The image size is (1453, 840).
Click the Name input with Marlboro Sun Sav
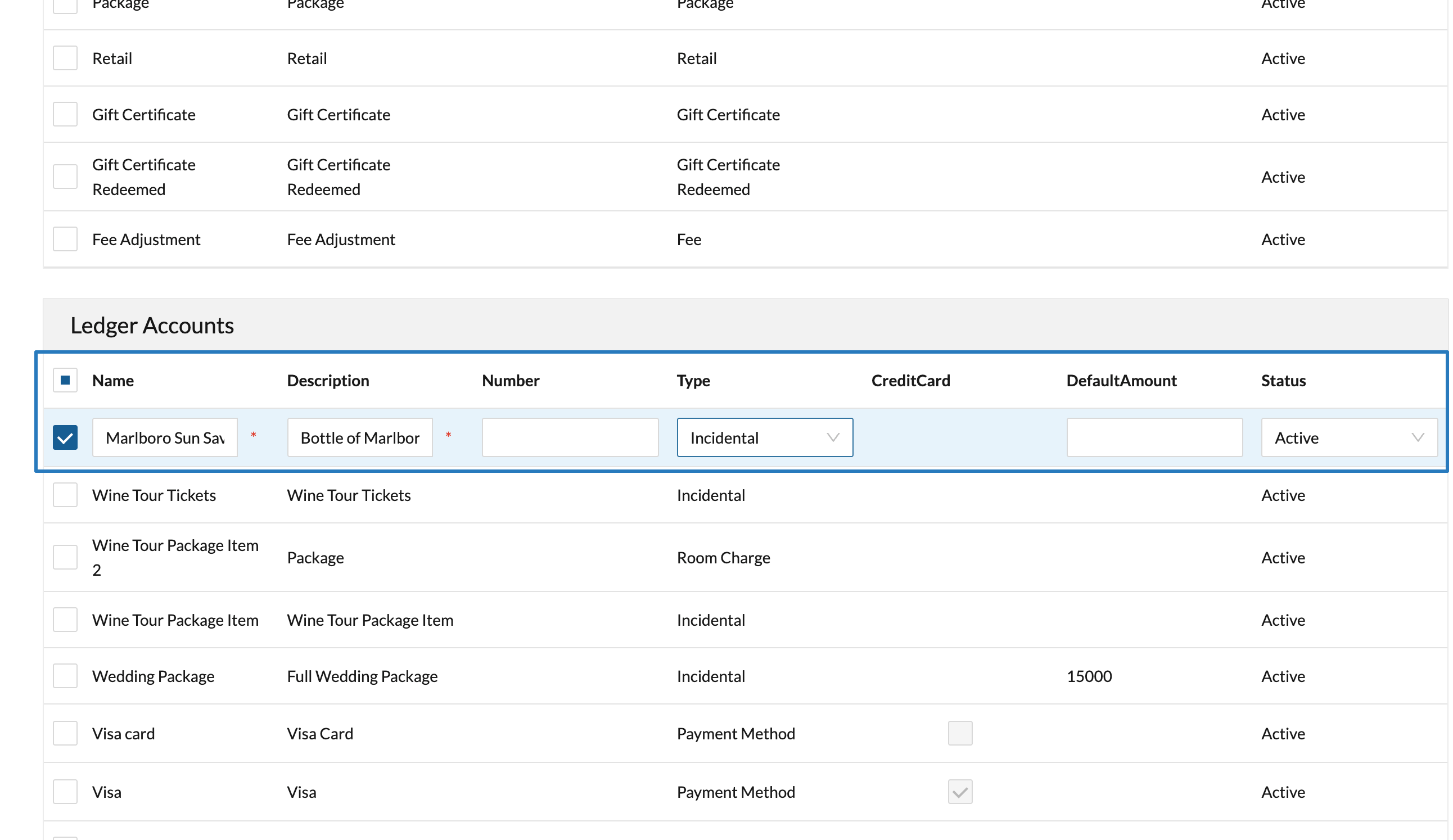click(x=165, y=437)
